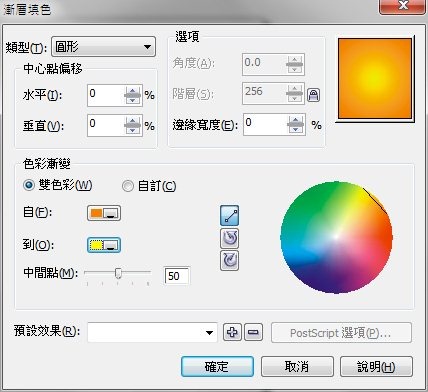The width and height of the screenshot is (428, 392).
Task: Open the 類型 dropdown showing 圓形
Action: (x=103, y=47)
